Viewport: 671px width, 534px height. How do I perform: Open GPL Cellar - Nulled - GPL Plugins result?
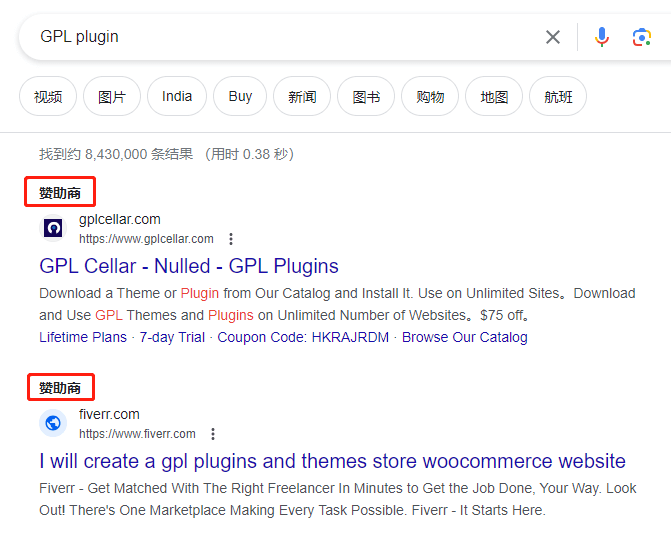189,266
